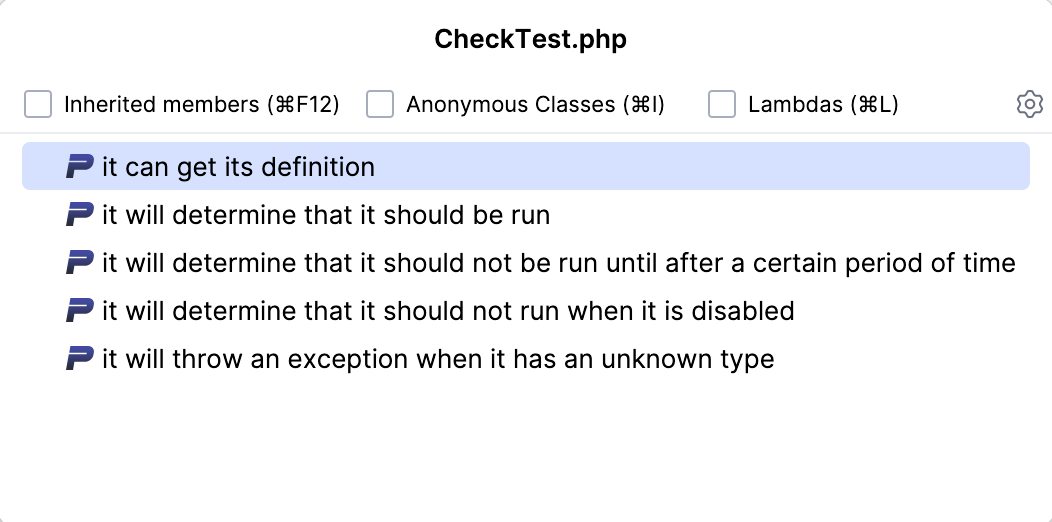Go to 'should not run when it is disabled' test
Image resolution: width=1052 pixels, height=522 pixels.
448,311
